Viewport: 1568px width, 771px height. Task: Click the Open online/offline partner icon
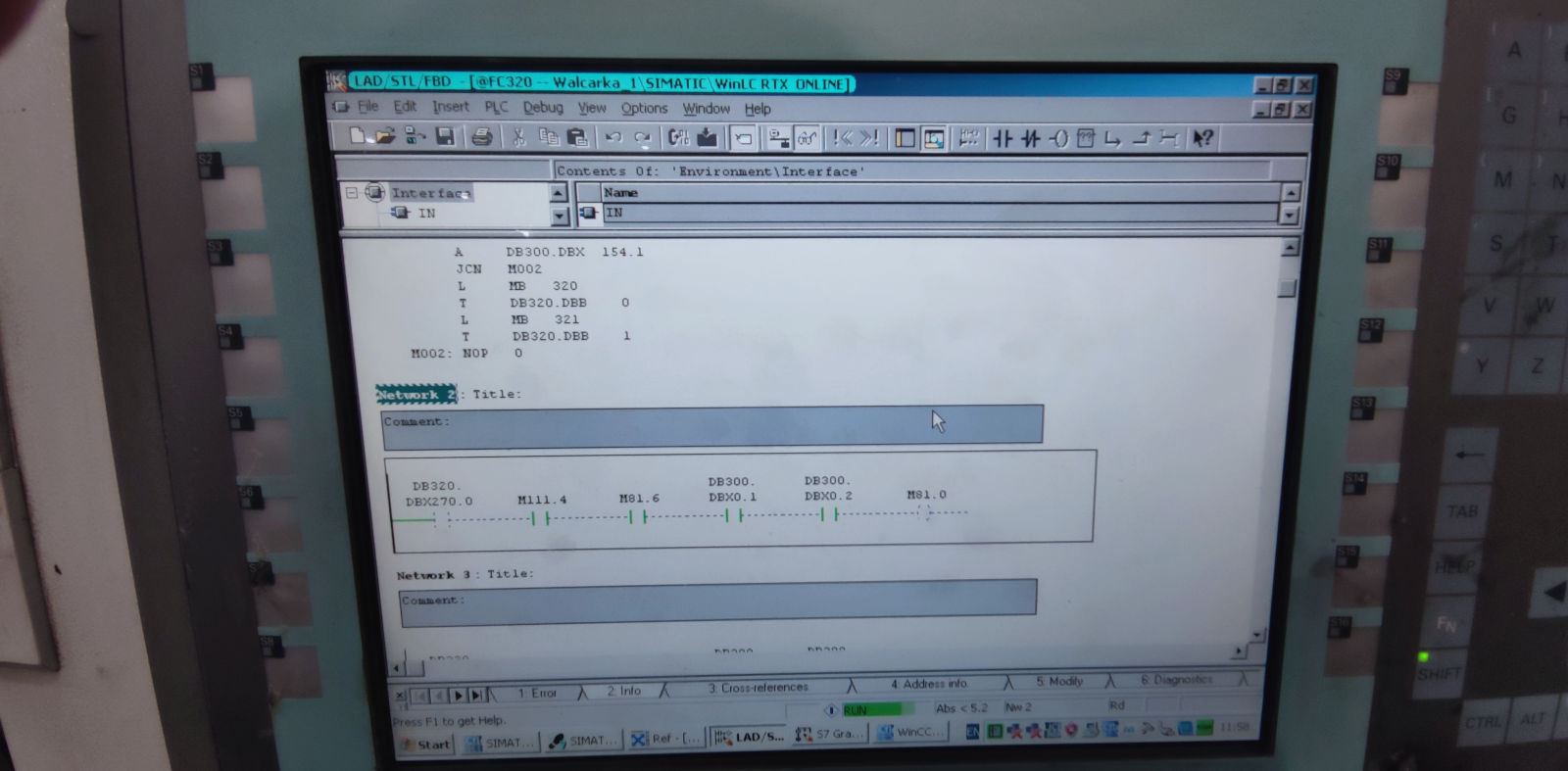415,136
